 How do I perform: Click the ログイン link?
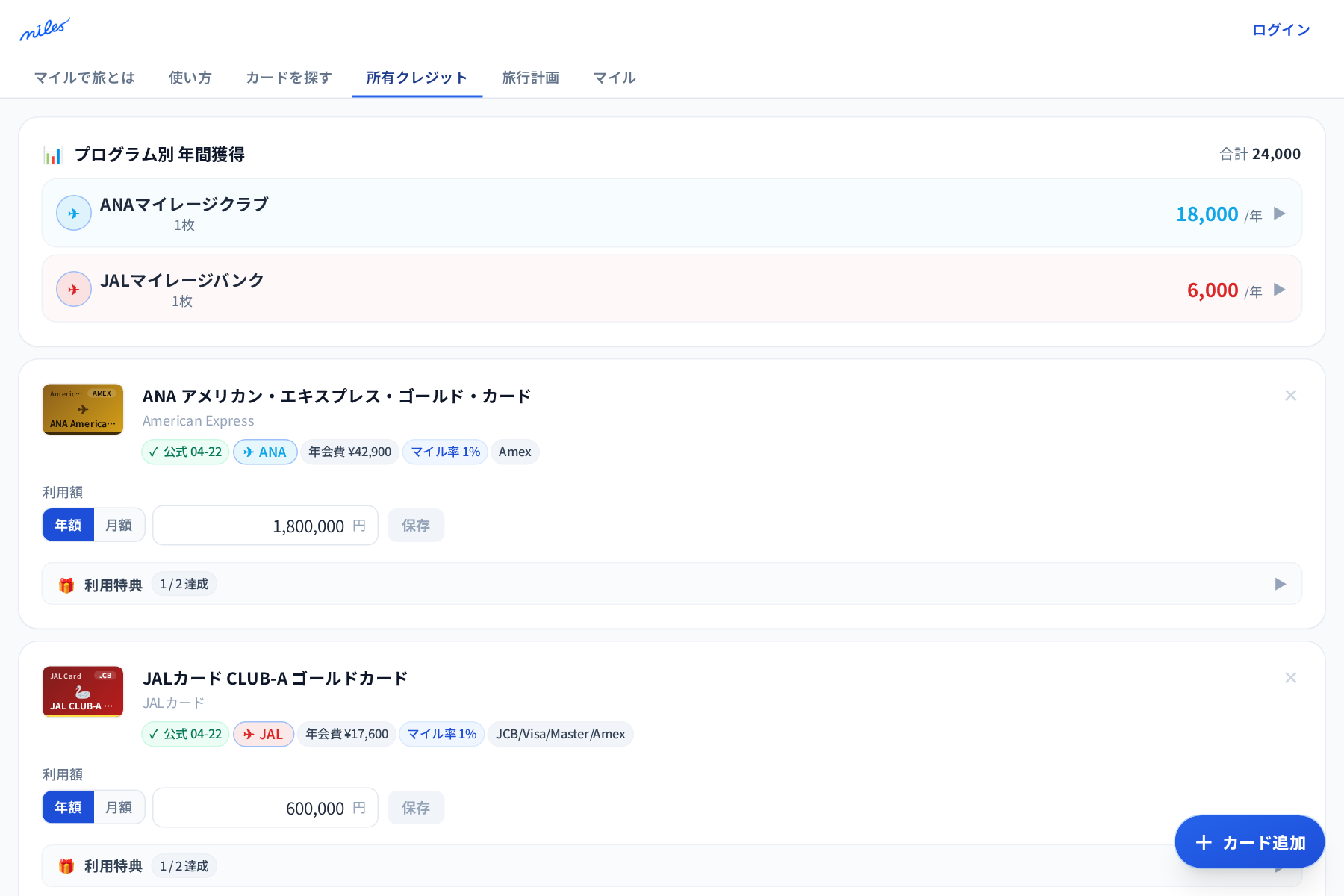(1281, 30)
